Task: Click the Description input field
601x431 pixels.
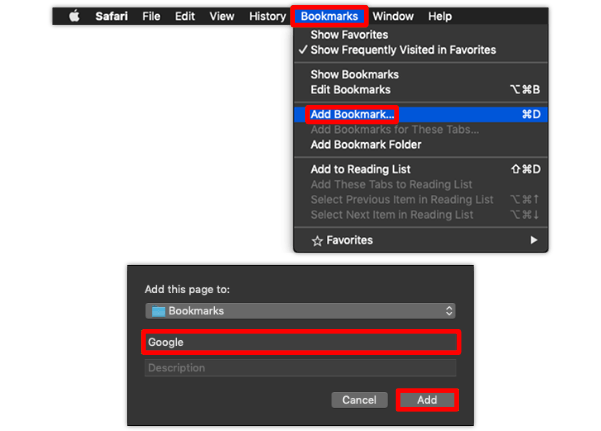Action: pos(300,368)
